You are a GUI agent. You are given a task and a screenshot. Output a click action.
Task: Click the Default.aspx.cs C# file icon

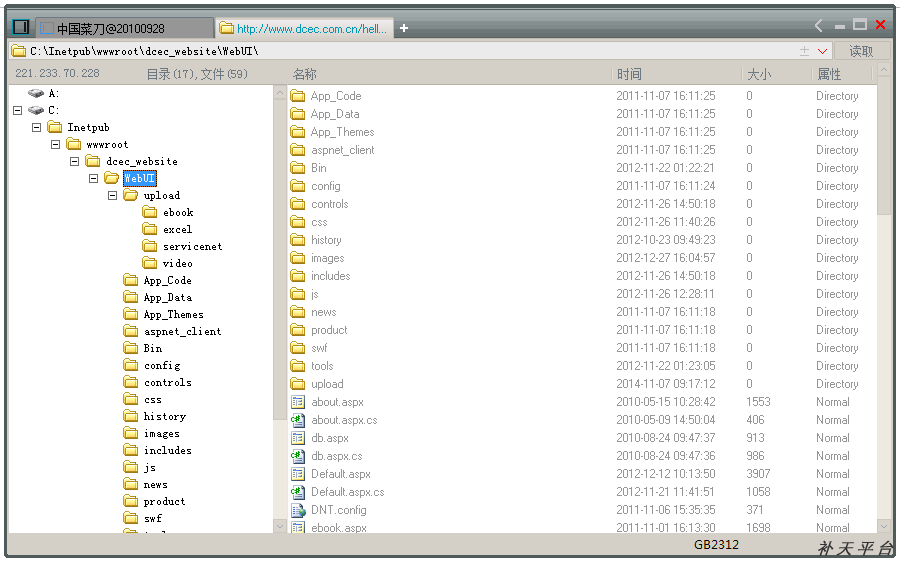[x=297, y=492]
